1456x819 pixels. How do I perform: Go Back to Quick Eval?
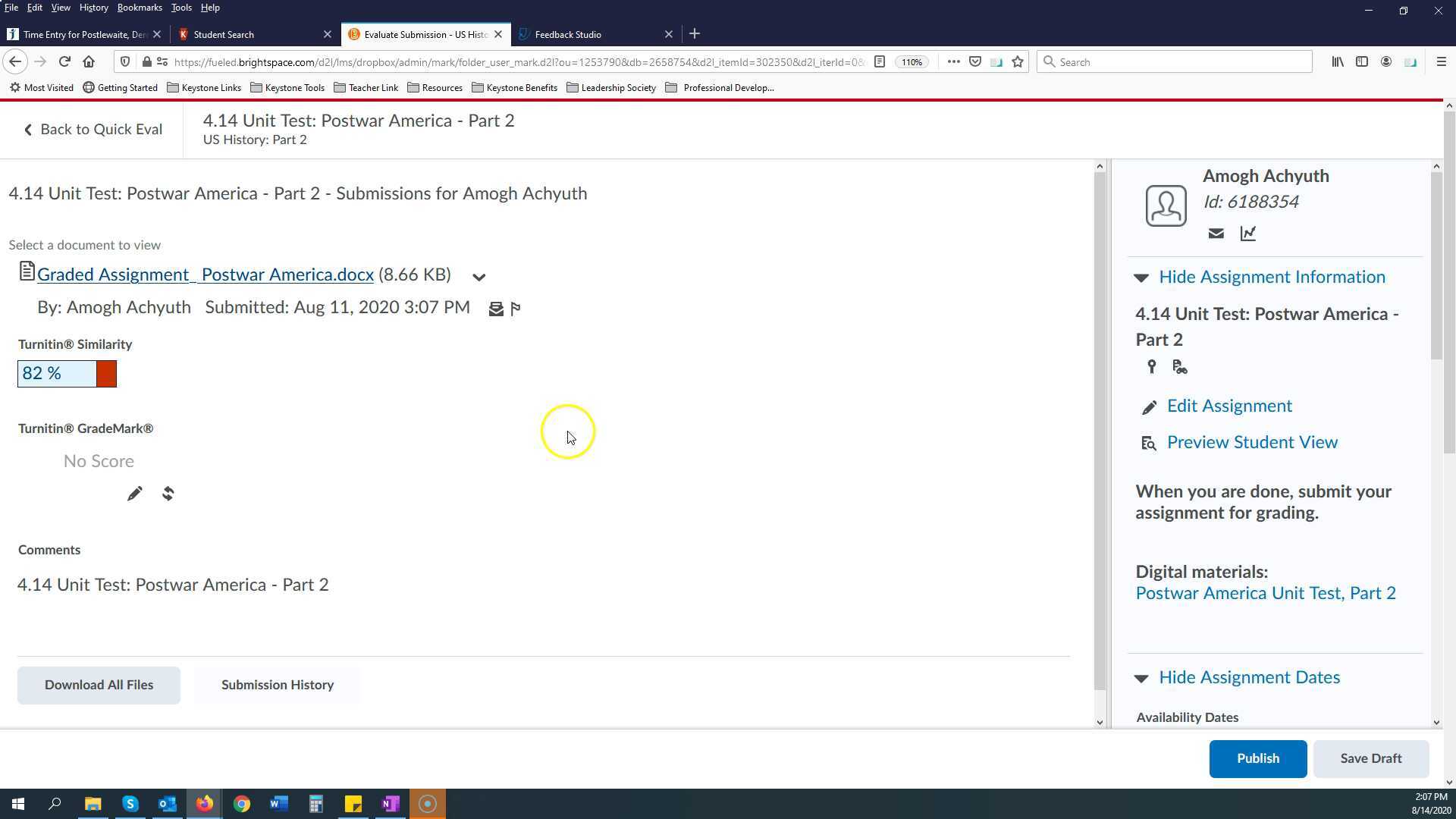(93, 130)
